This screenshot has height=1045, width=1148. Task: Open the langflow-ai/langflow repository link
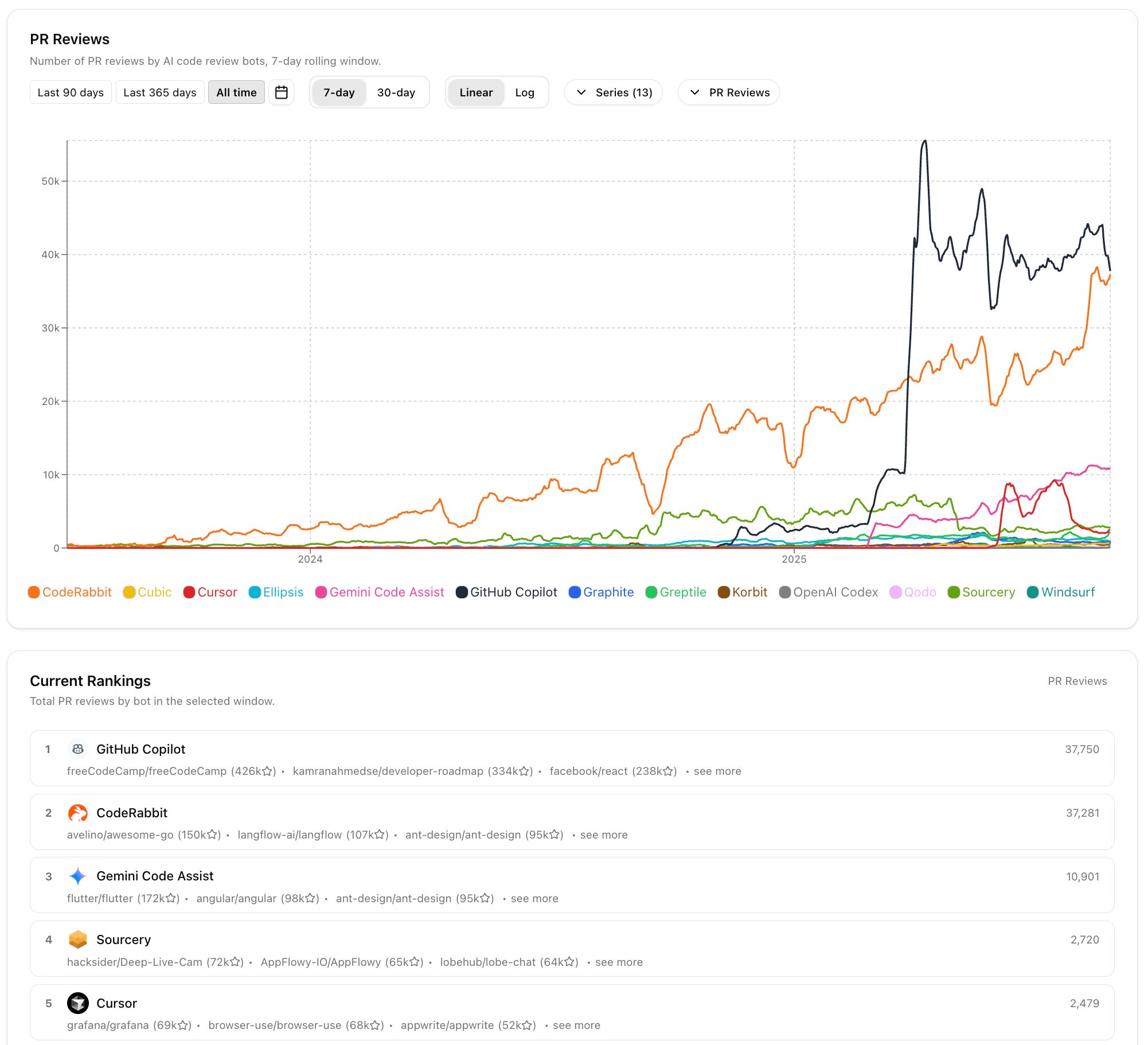tap(290, 835)
